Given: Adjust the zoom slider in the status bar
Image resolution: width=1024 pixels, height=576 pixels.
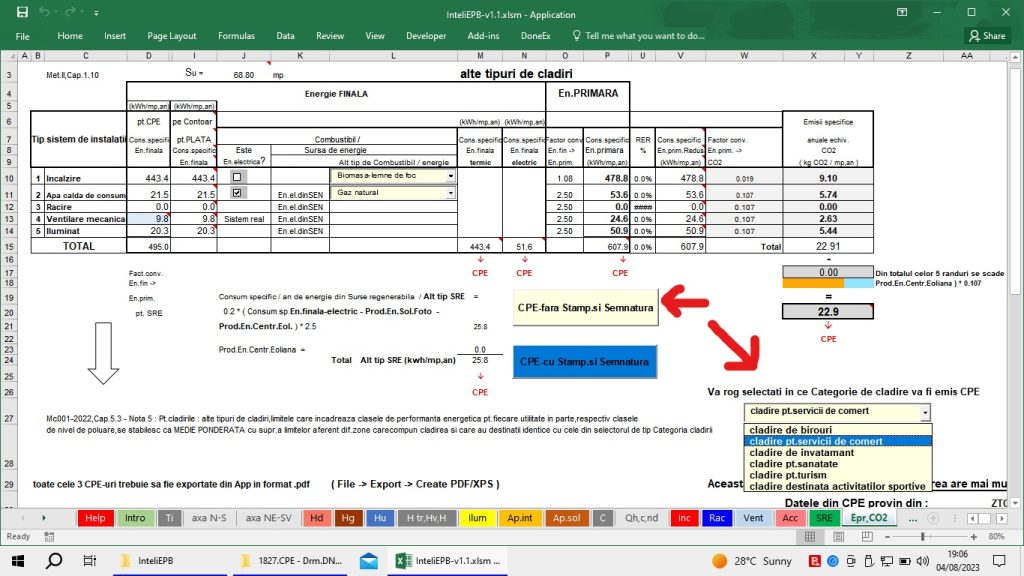Looking at the screenshot, I should pos(923,537).
